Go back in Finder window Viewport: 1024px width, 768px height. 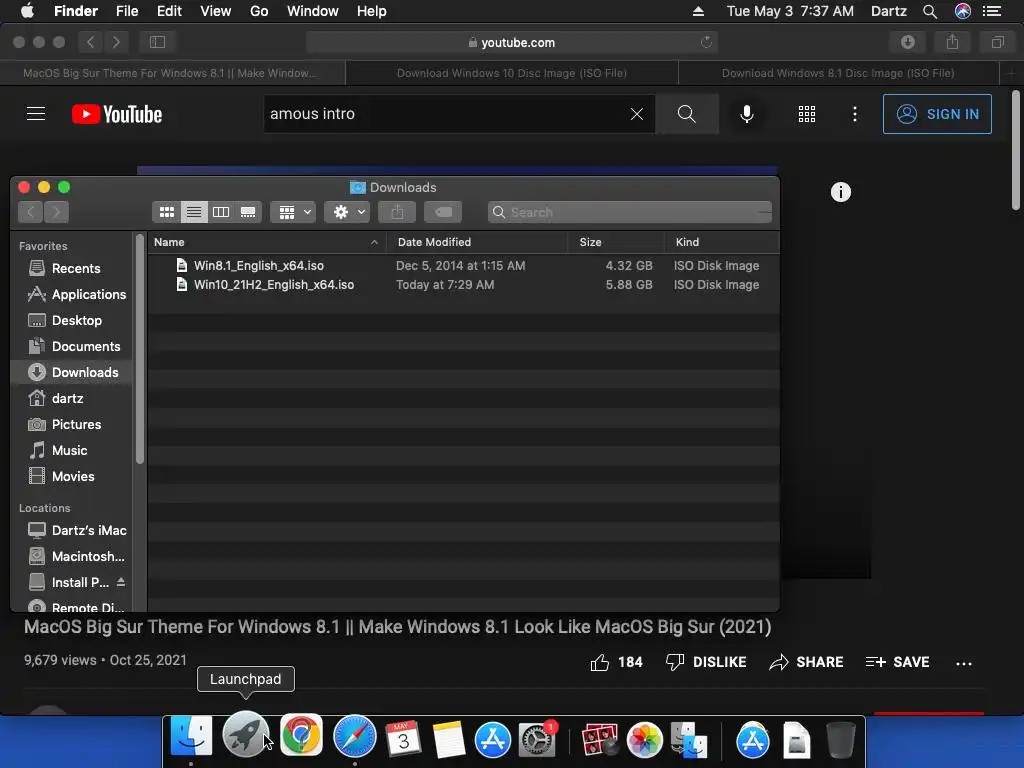(30, 212)
